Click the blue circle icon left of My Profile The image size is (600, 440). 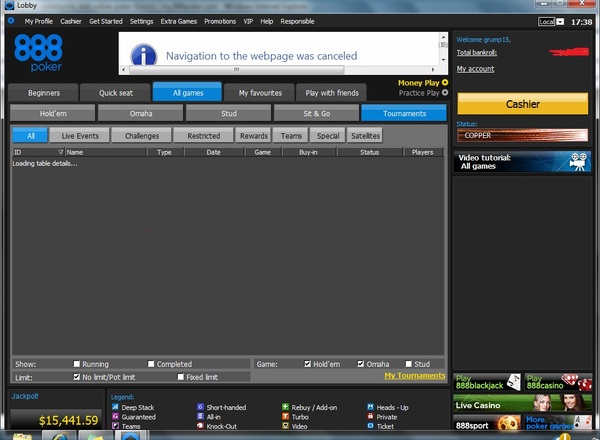click(x=11, y=21)
